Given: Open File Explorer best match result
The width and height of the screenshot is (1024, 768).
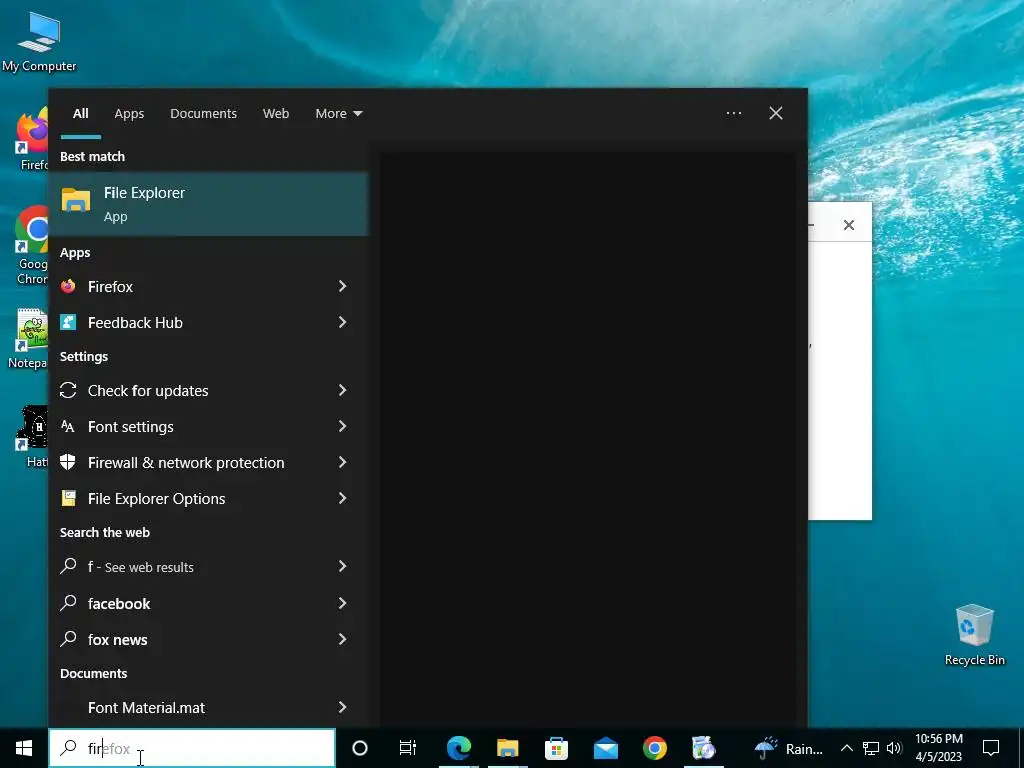Looking at the screenshot, I should pos(208,204).
